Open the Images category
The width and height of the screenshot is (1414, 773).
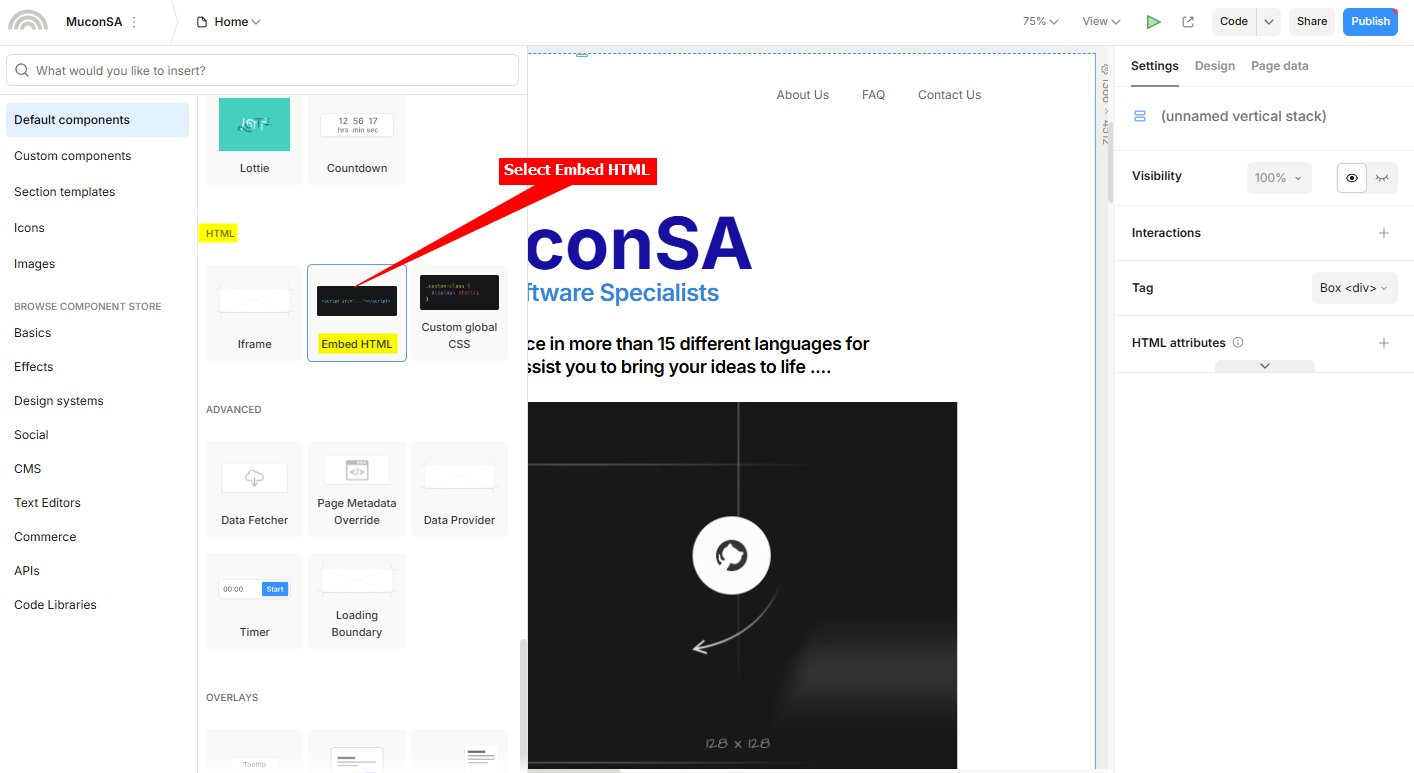click(x=98, y=264)
